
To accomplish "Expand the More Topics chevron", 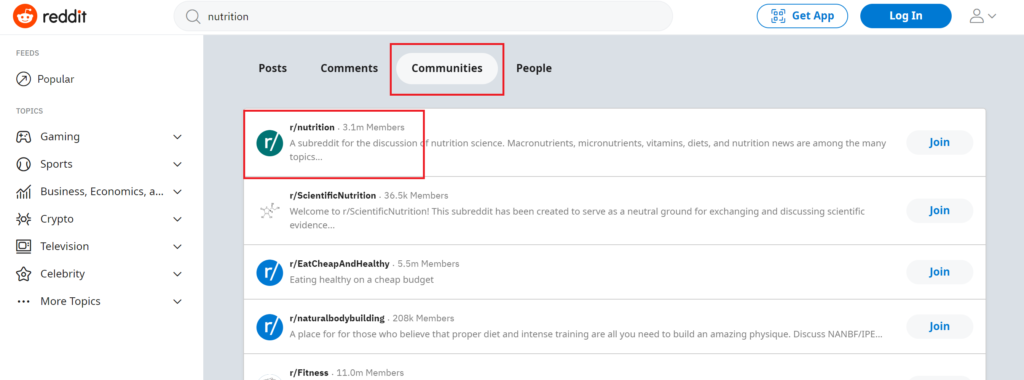I will 177,301.
